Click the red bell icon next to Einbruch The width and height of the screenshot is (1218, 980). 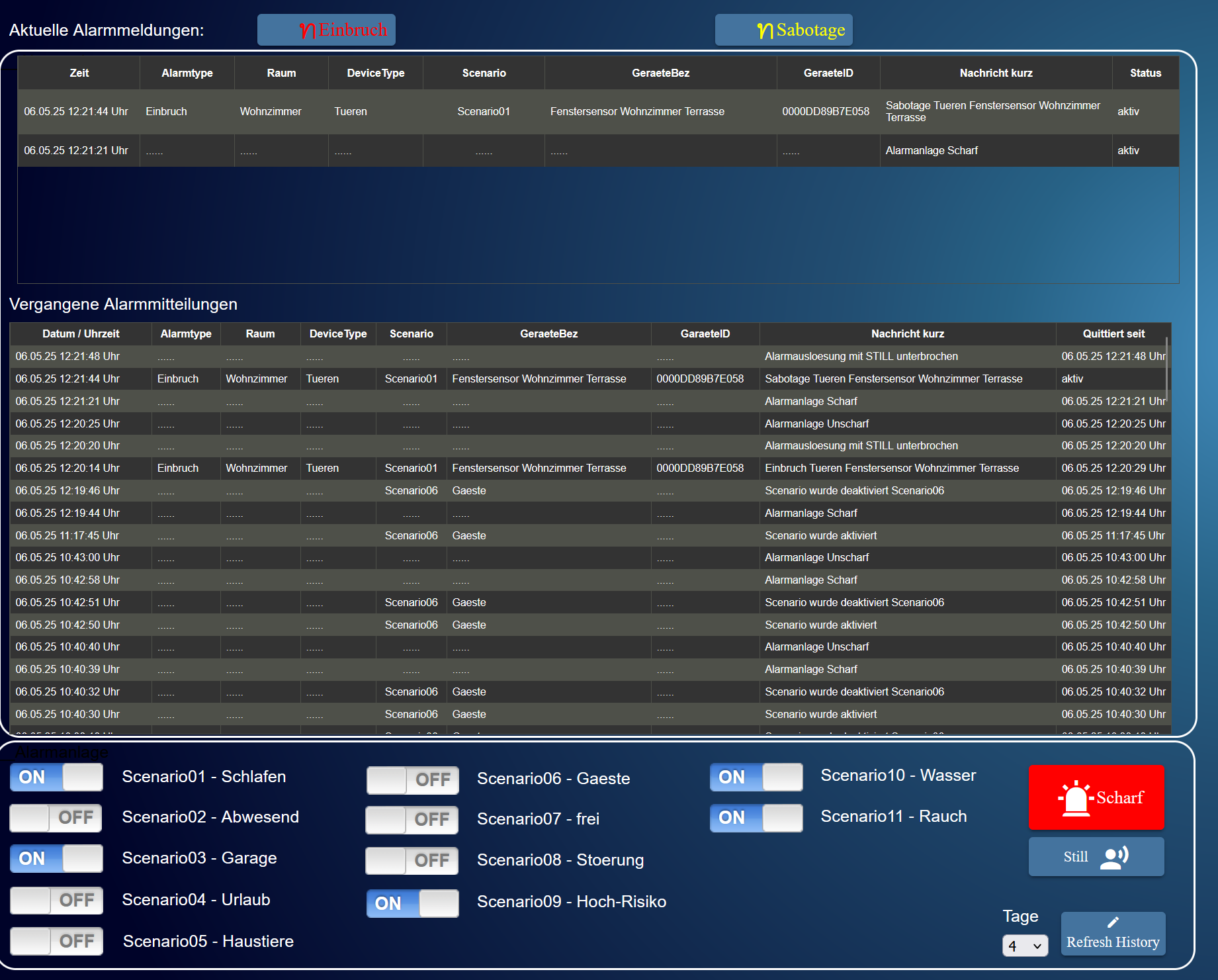click(x=308, y=30)
